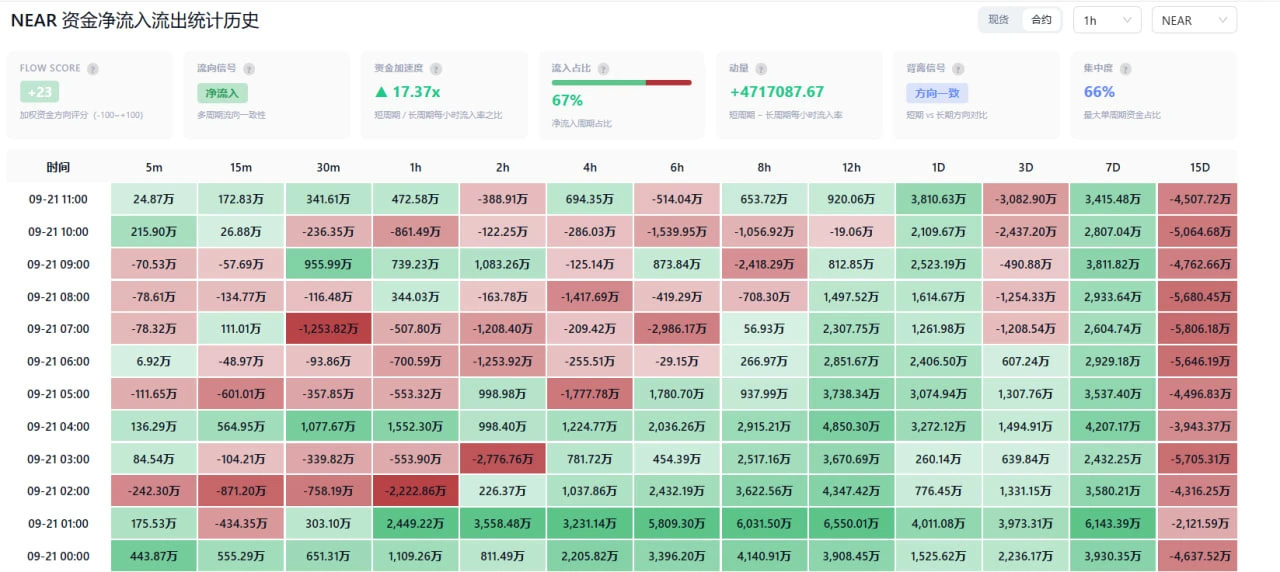Click the -1,253.82万 cell

point(328,329)
